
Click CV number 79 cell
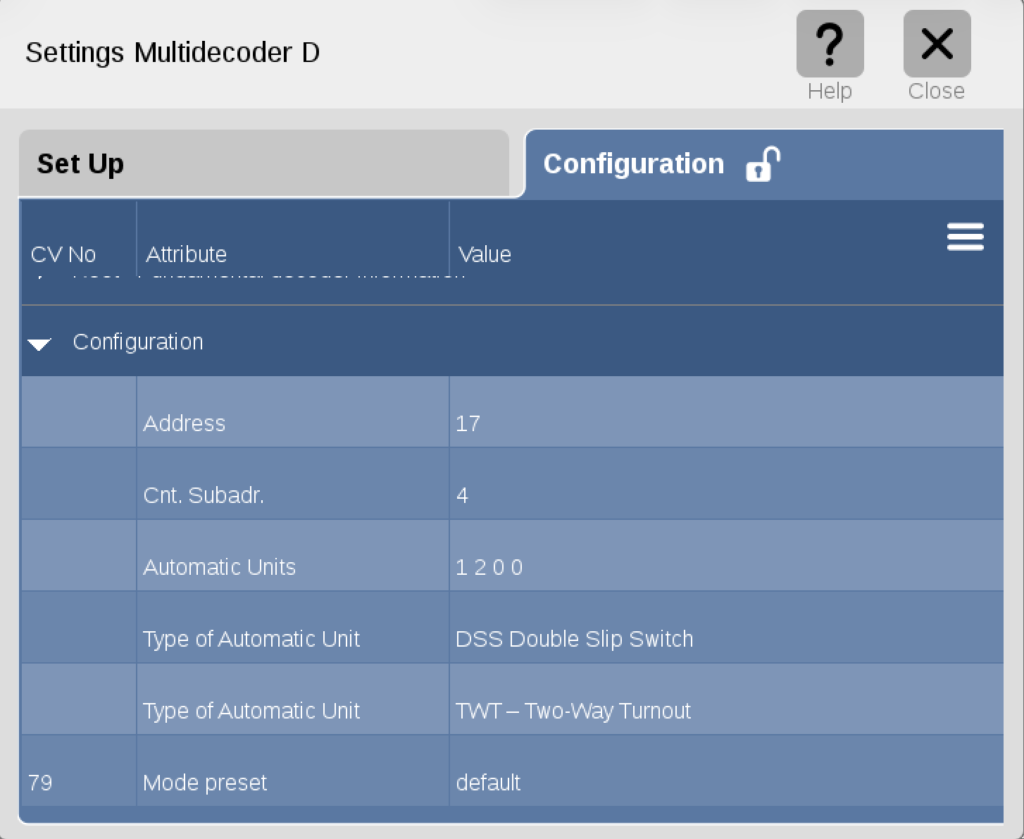pos(41,782)
